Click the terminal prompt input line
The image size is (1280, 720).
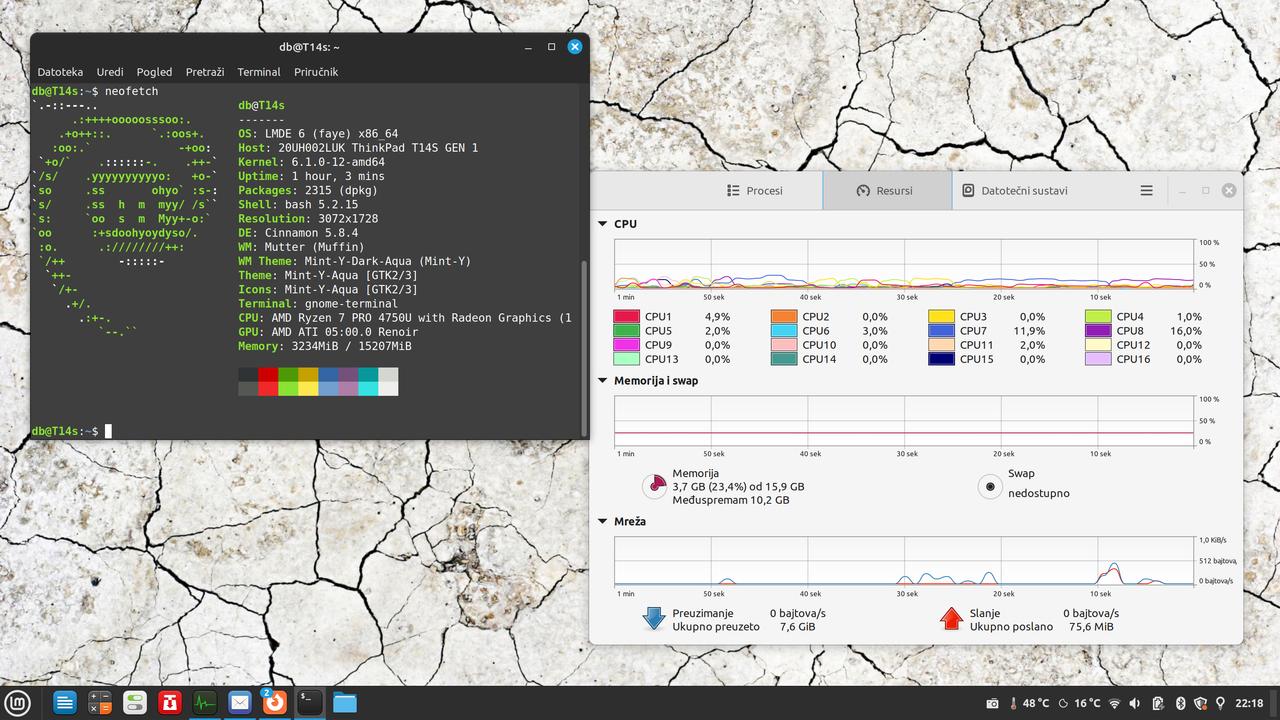coord(305,431)
